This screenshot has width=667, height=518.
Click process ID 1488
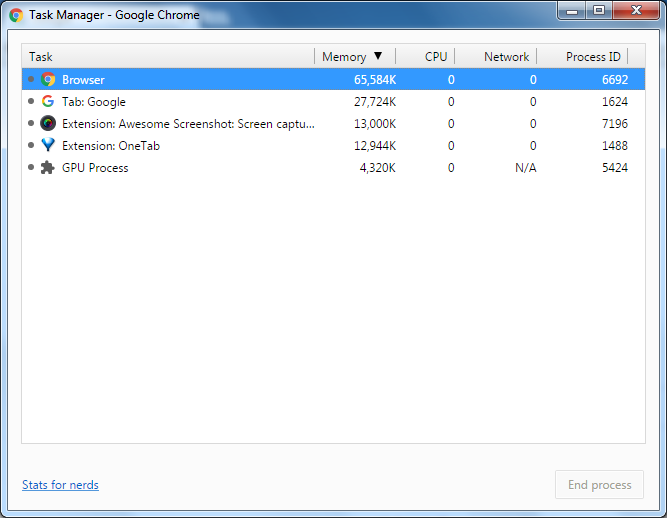(615, 146)
